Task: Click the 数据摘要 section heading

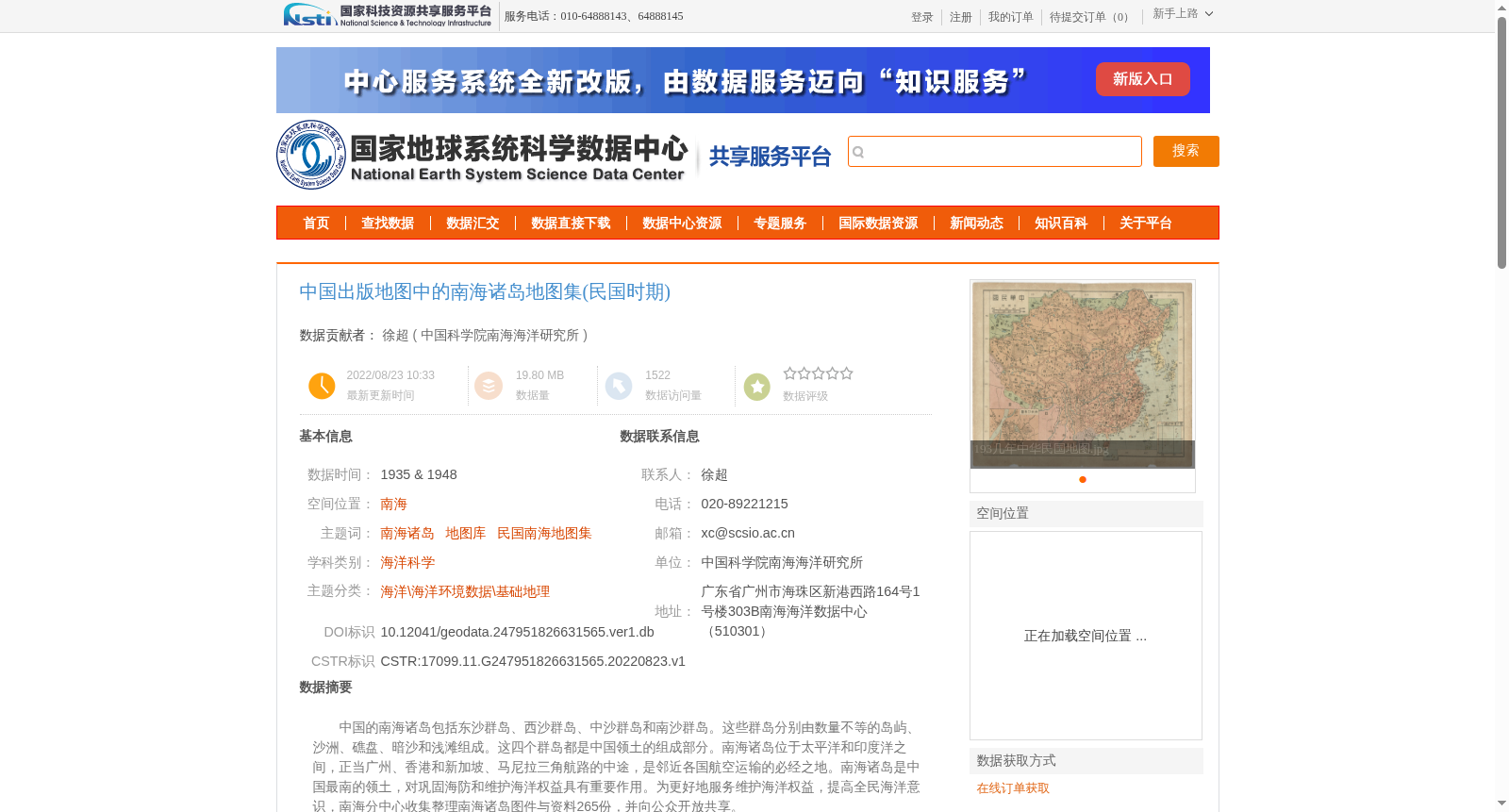Action: point(325,688)
